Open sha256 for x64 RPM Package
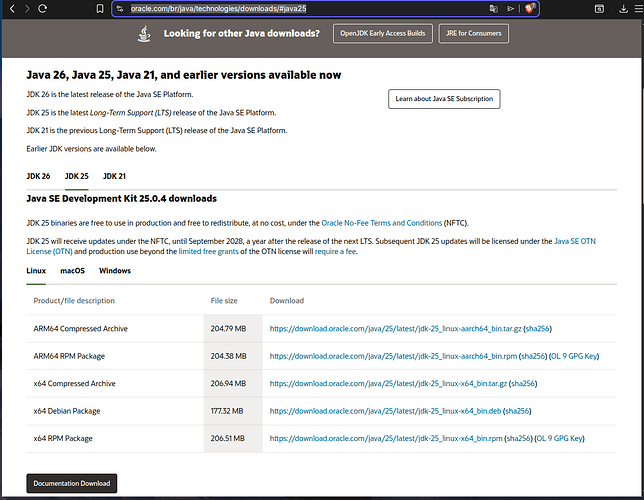The image size is (644, 500). (518, 438)
